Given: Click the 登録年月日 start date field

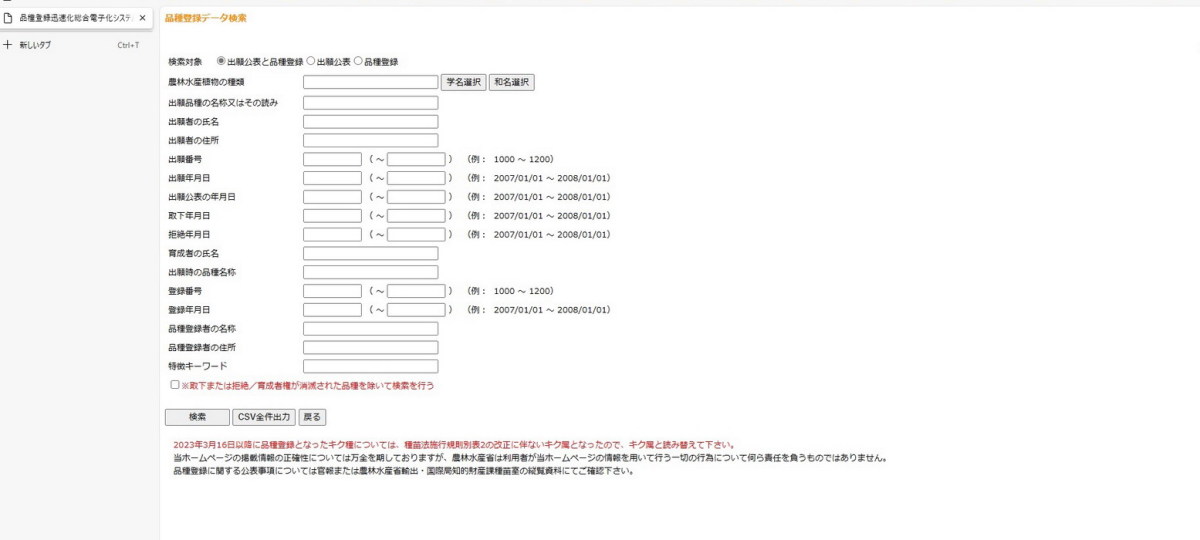Looking at the screenshot, I should tap(332, 310).
